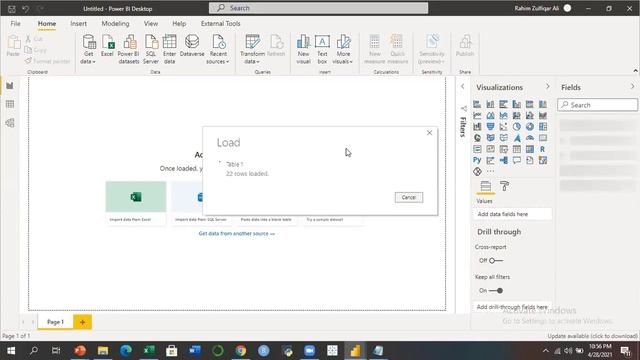640x360 pixels.
Task: Click Update available in status bar
Action: tap(592, 336)
